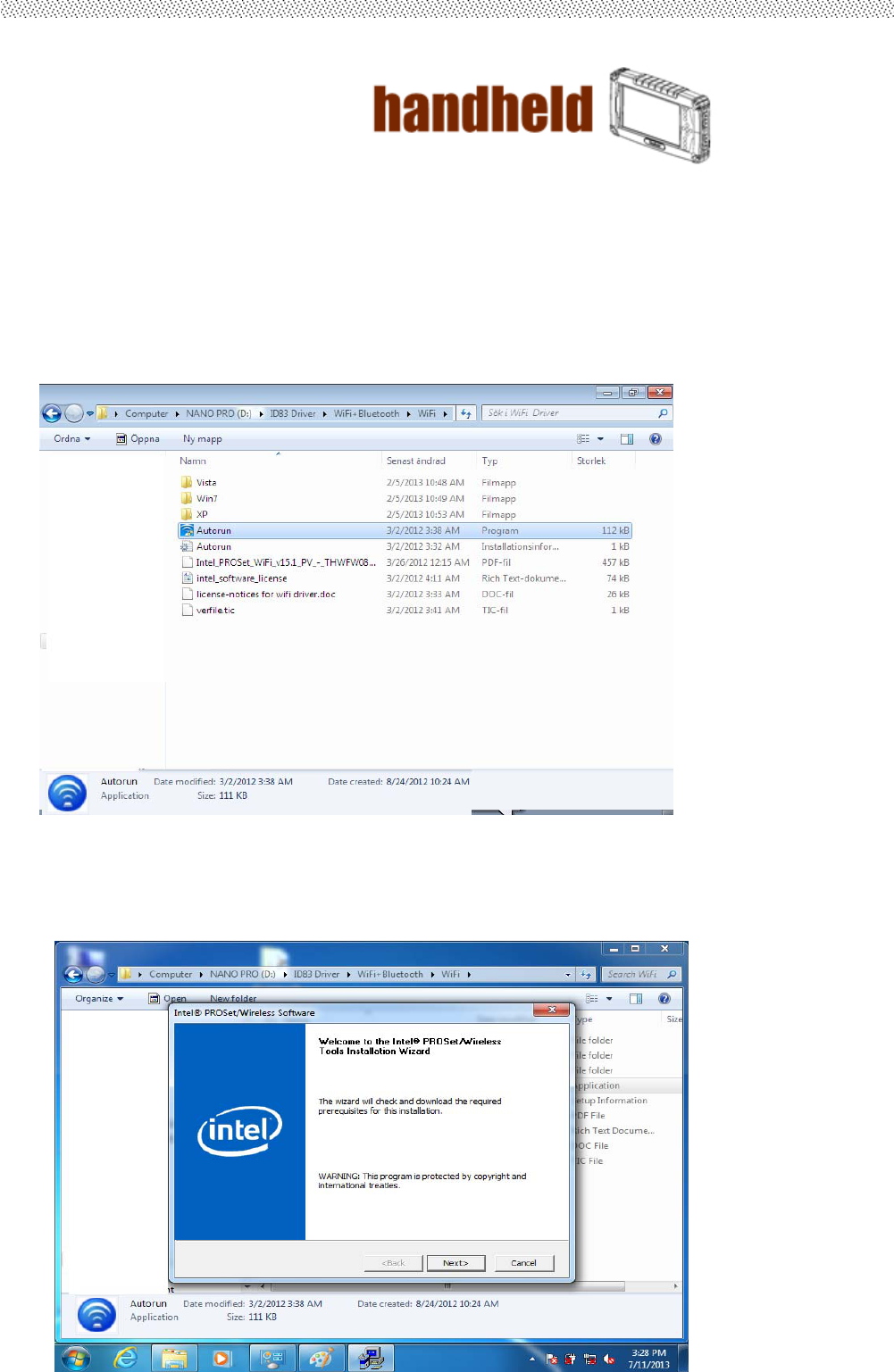Launch Internet Explorer from the taskbar

125,1359
